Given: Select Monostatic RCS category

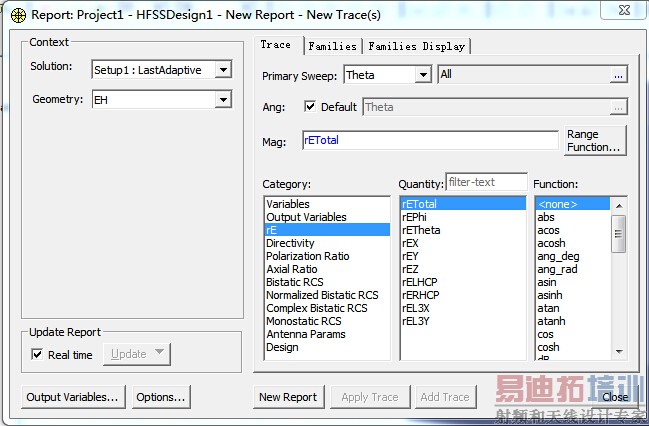Looking at the screenshot, I should coord(327,321).
